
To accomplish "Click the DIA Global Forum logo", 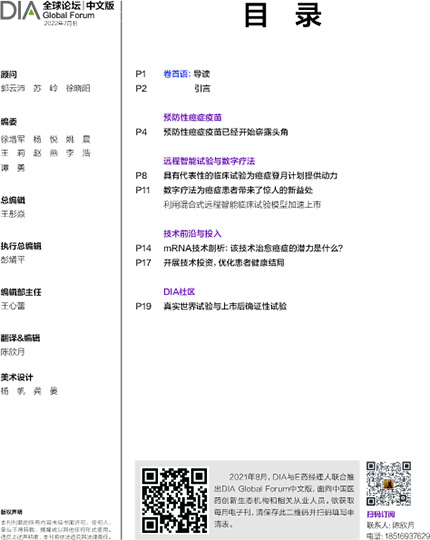I will (x=57, y=13).
